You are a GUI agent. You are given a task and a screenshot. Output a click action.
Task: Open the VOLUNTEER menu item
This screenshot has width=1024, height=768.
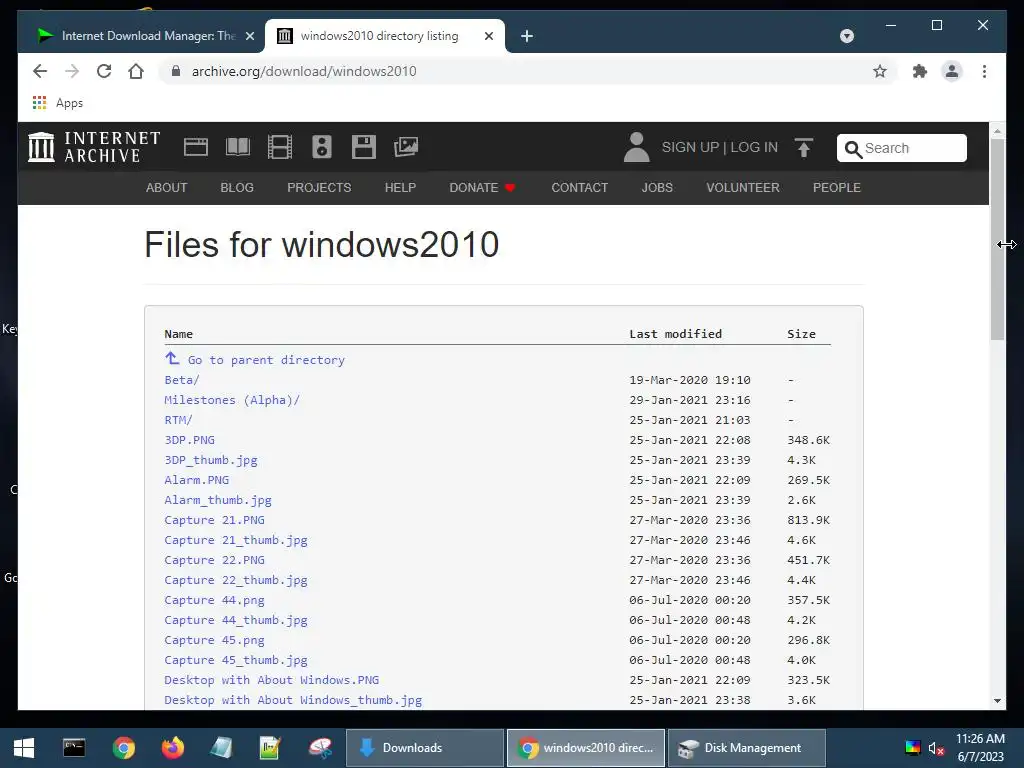click(x=743, y=187)
